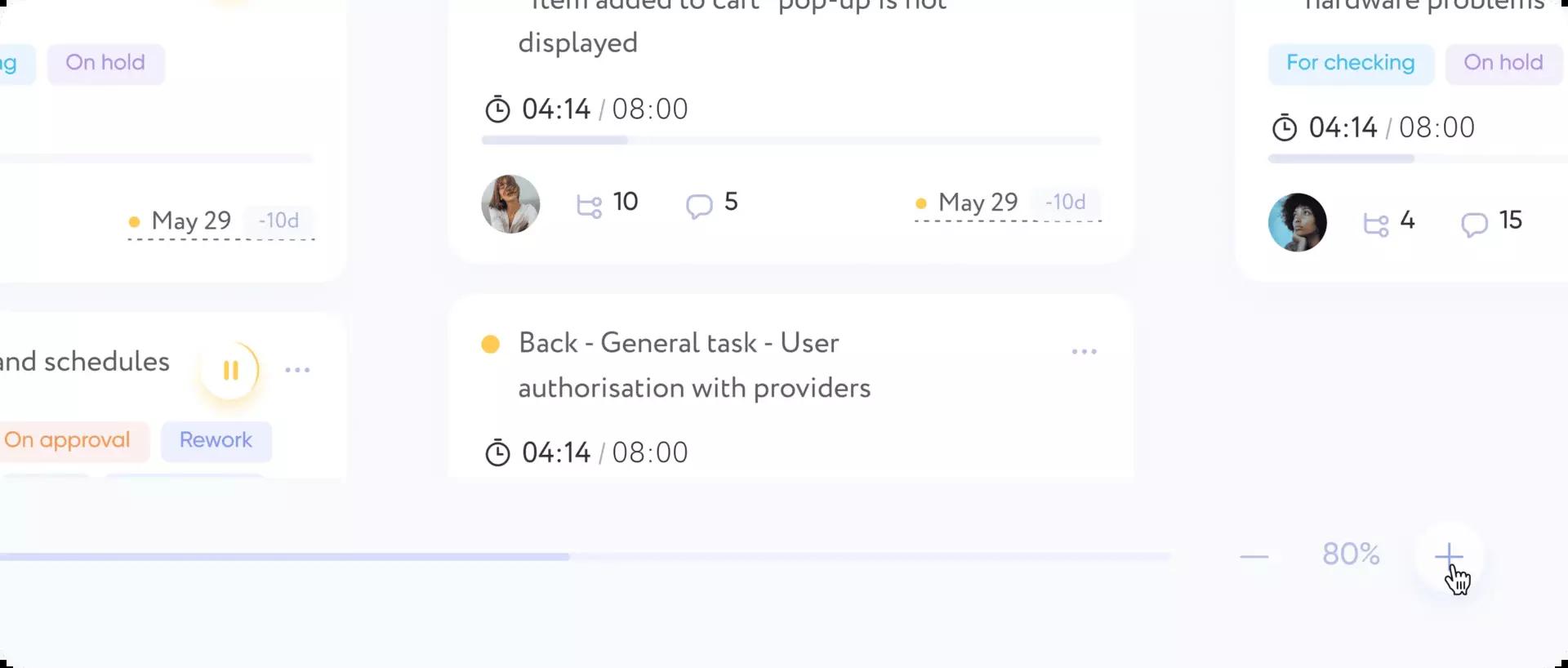Open comments icon showing 5
1568x668 pixels.
(699, 205)
